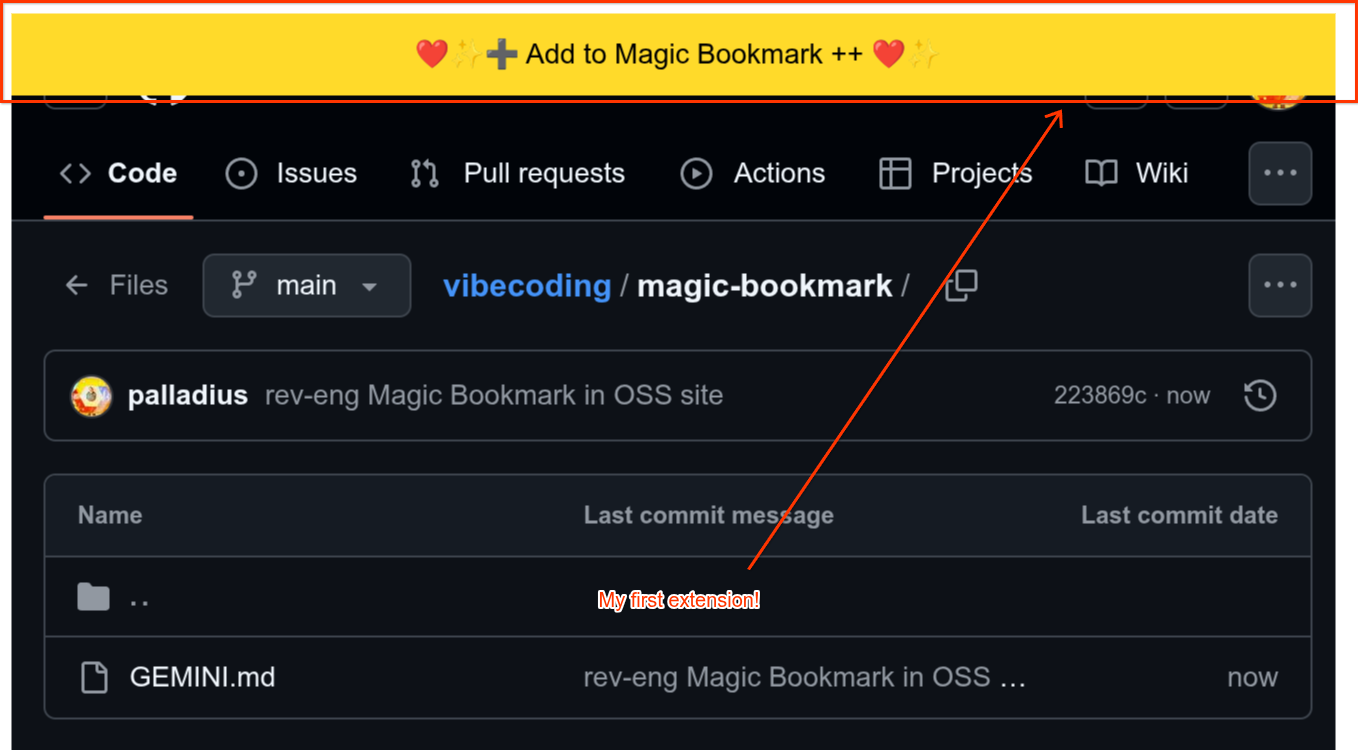Click the palladius username link
The height and width of the screenshot is (750, 1358).
[x=188, y=396]
